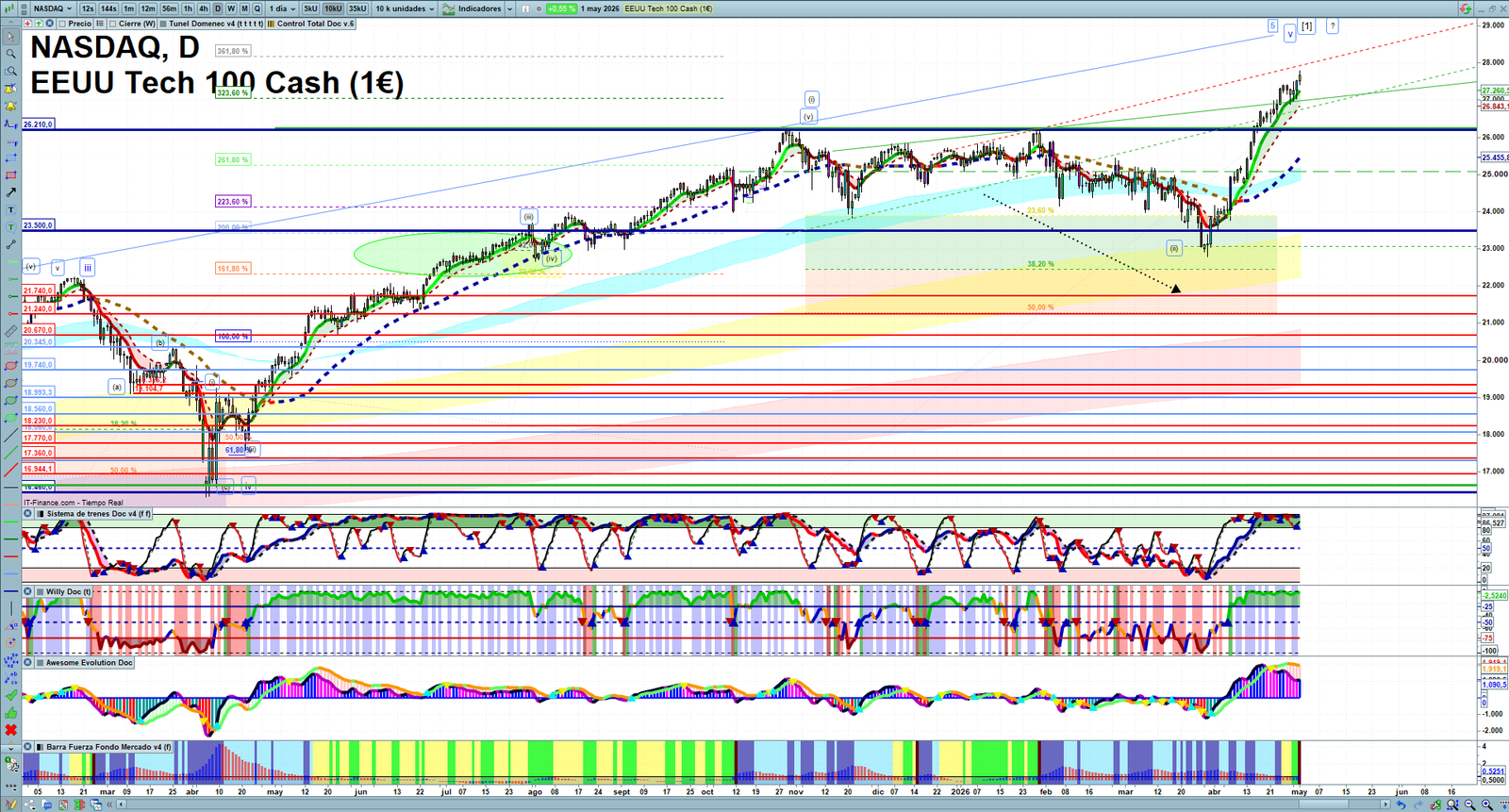Click the green +0,55 % change badge
Viewport: 1509px width, 812px height.
coord(561,8)
